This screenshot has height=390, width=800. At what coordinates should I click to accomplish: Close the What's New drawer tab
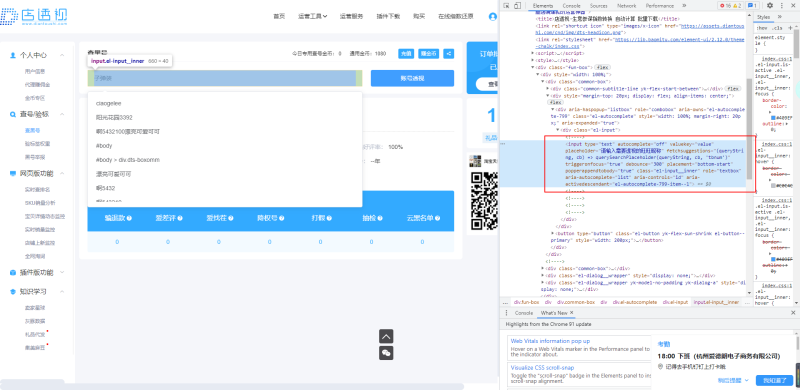pos(571,312)
